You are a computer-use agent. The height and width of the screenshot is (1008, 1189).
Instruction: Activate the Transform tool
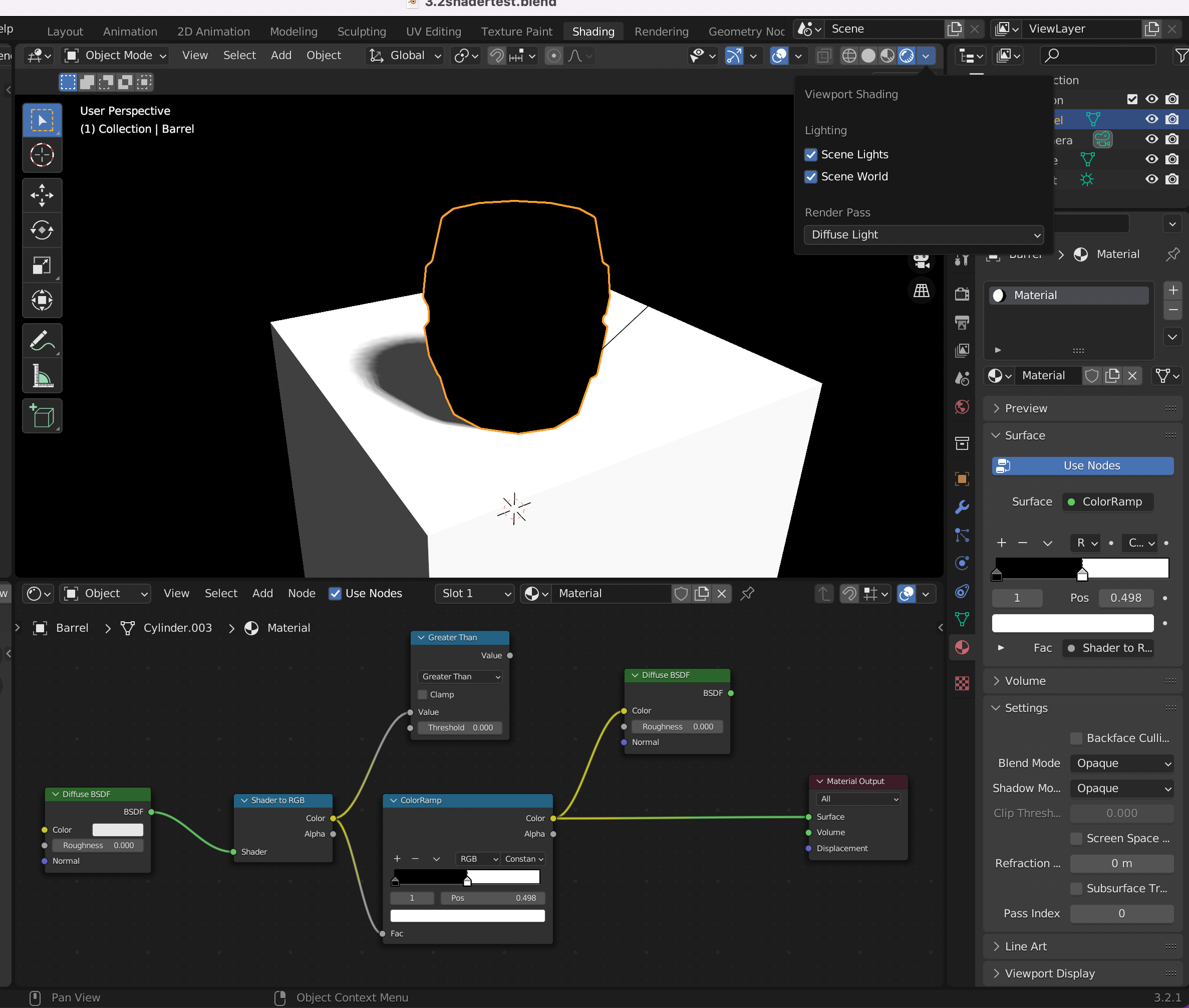pos(42,300)
